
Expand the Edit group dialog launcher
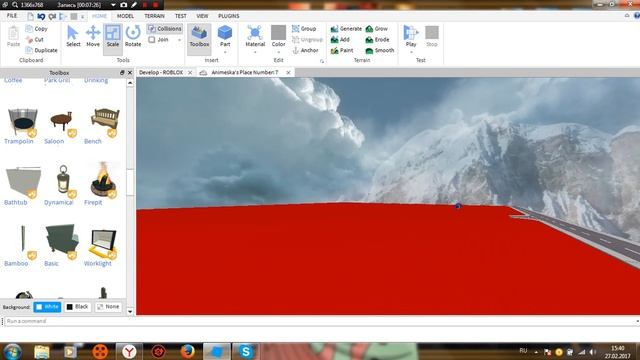(x=322, y=61)
